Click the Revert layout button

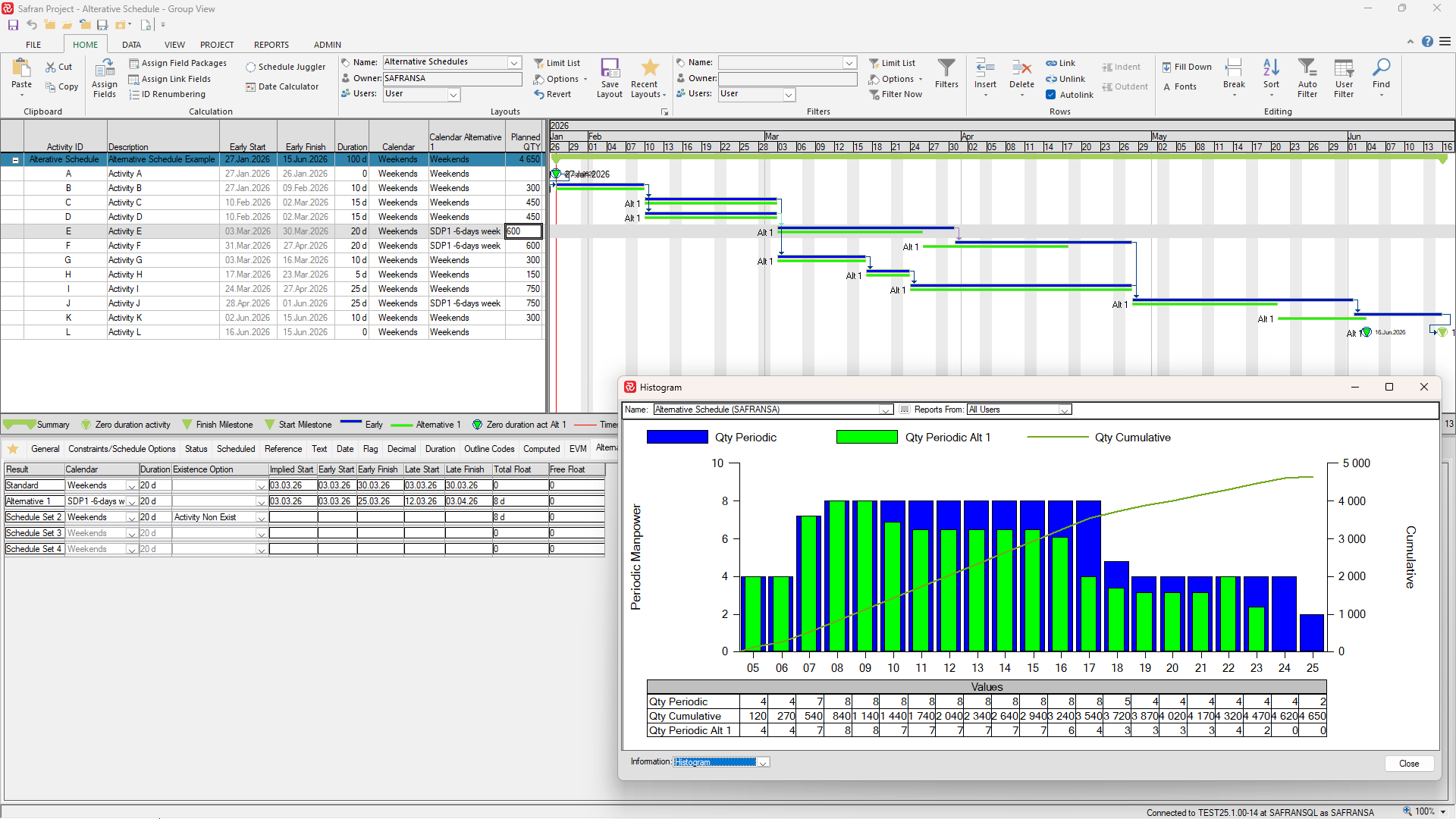[552, 95]
